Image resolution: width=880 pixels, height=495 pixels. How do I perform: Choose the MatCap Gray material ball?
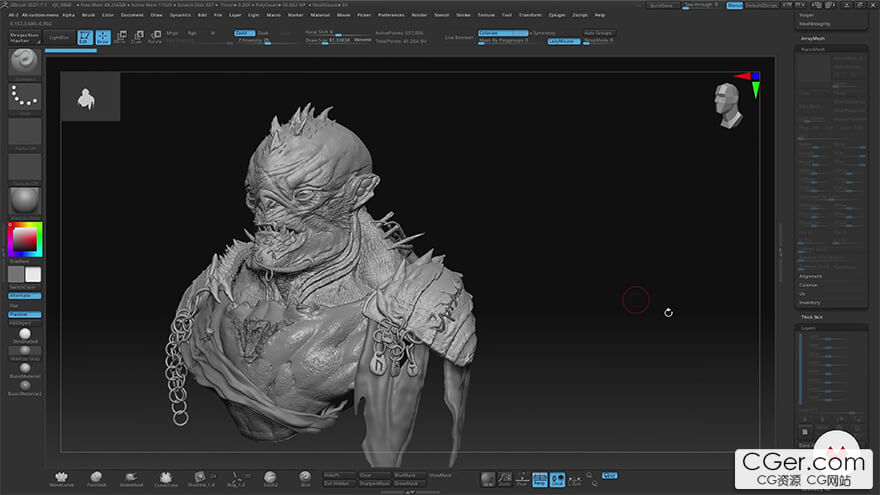pos(25,353)
